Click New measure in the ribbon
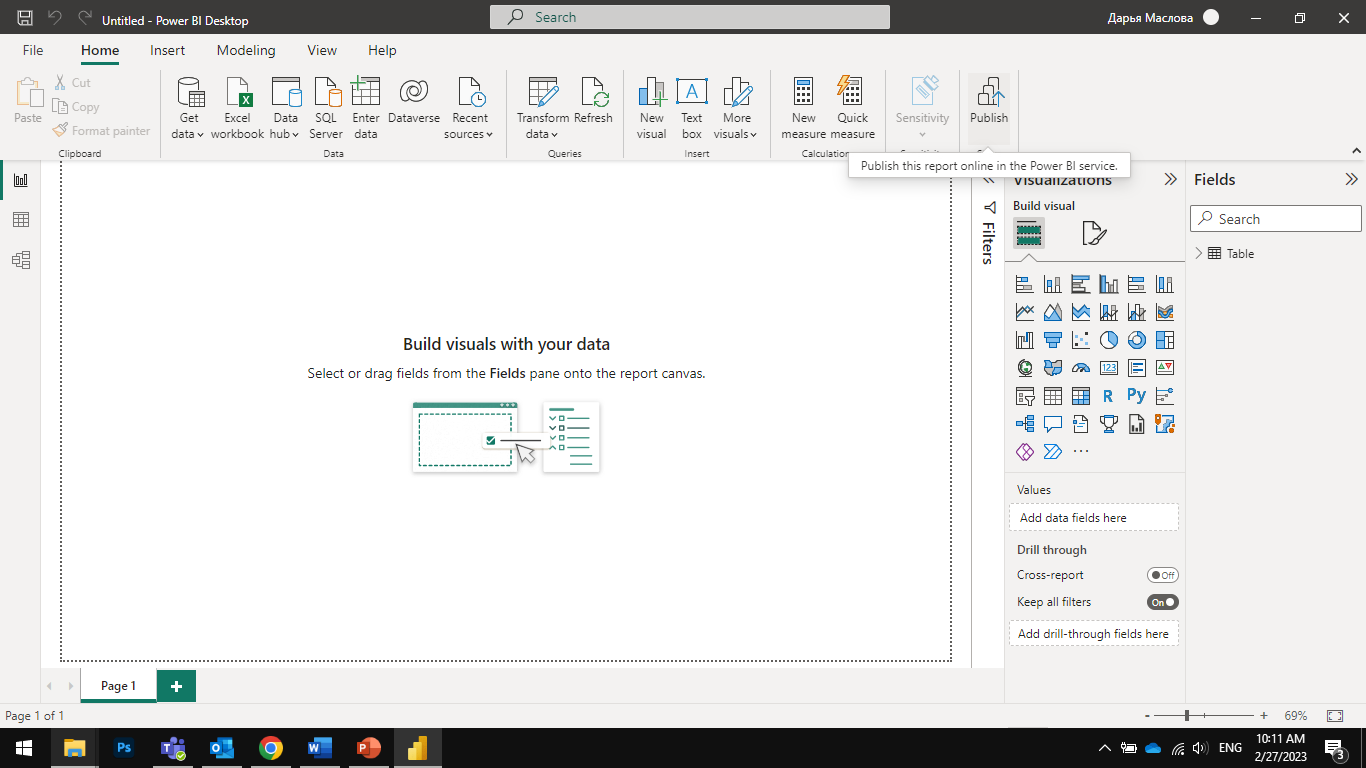 pos(804,107)
